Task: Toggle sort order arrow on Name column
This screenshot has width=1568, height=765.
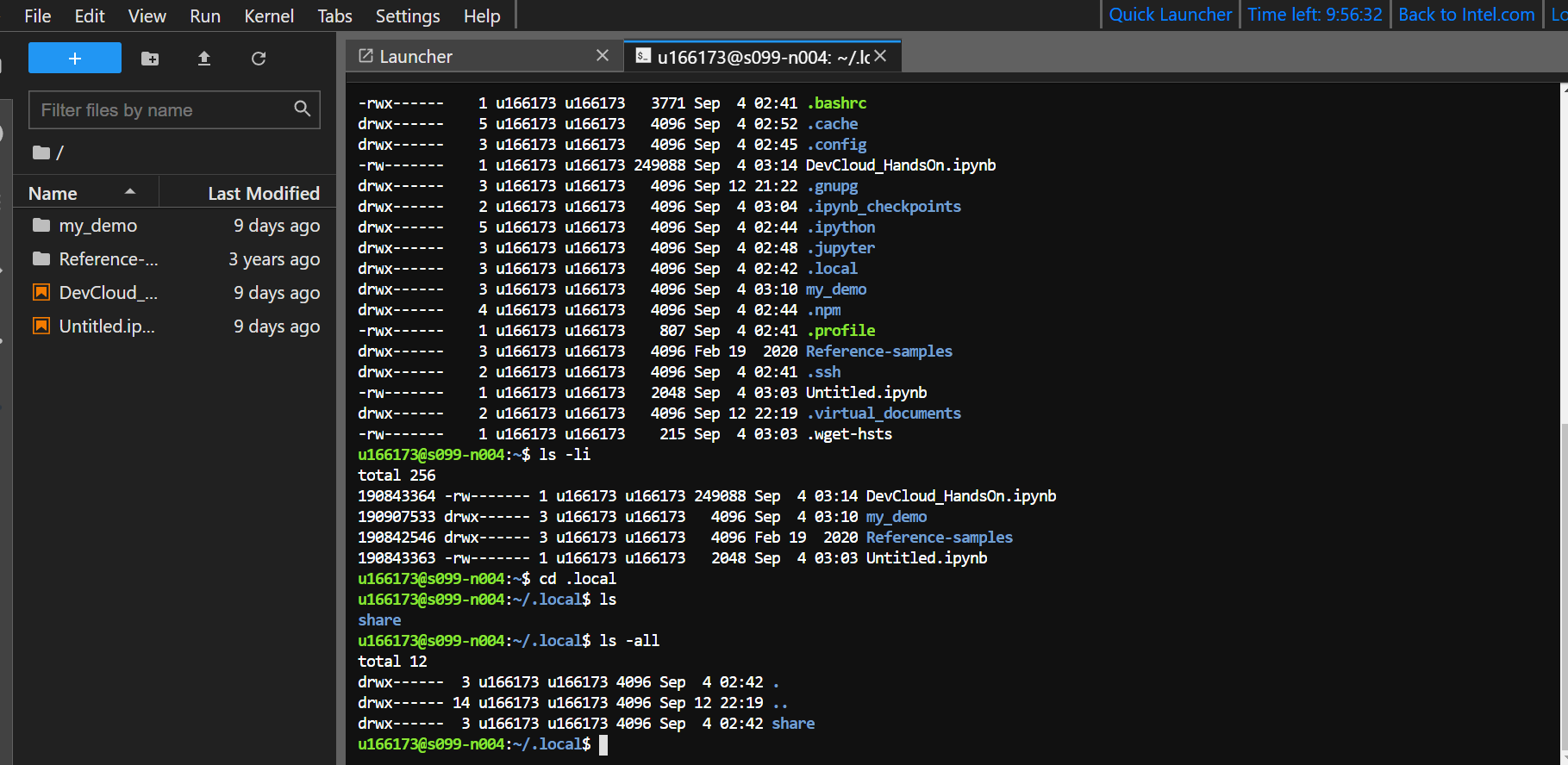Action: pyautogui.click(x=130, y=191)
